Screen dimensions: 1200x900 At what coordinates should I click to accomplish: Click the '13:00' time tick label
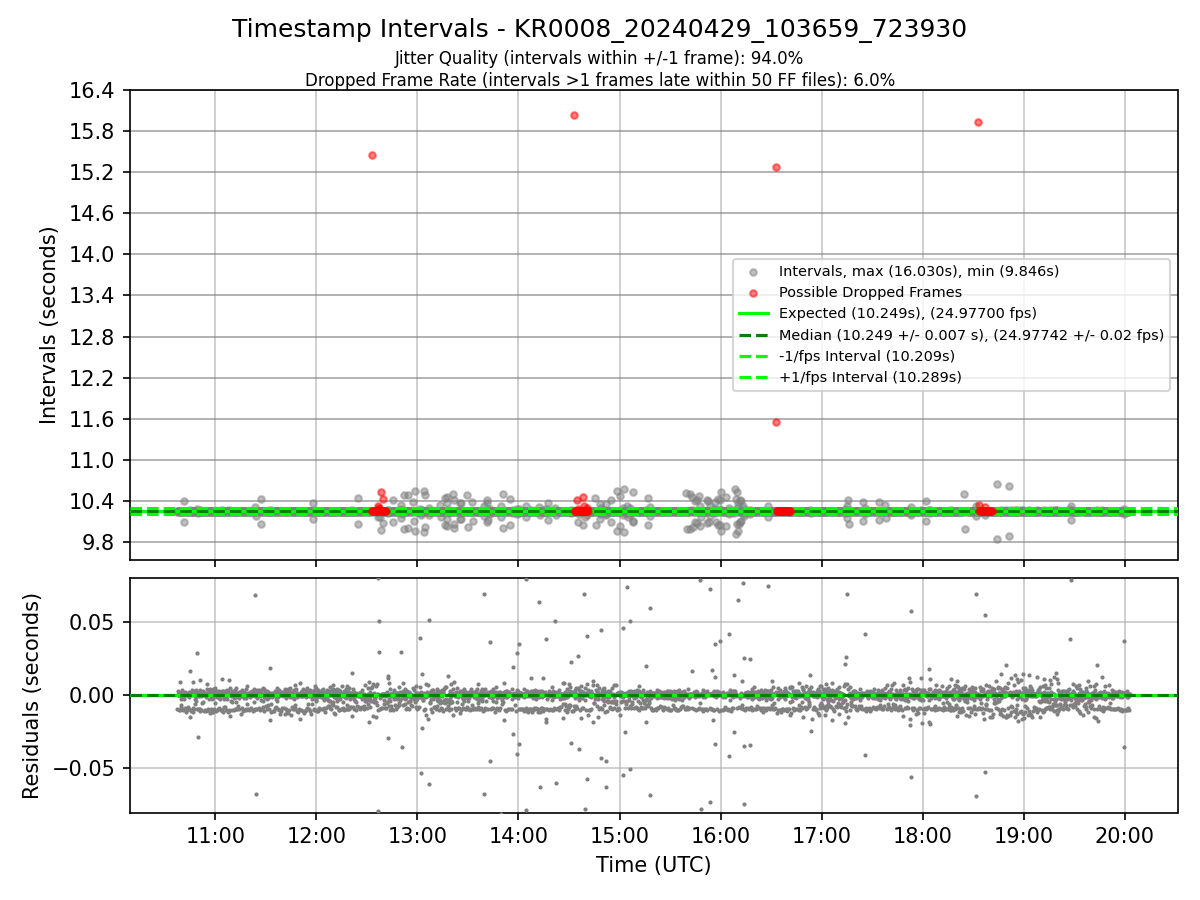[x=417, y=834]
